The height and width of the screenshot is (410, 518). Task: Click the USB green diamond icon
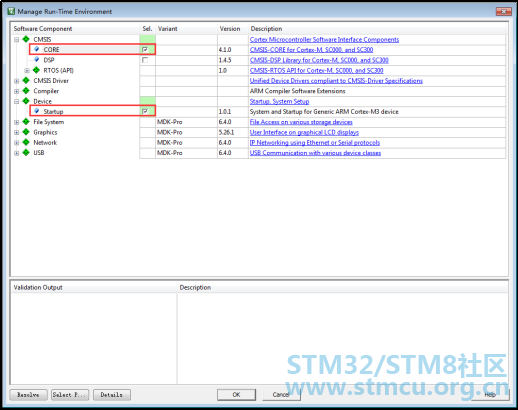26,153
